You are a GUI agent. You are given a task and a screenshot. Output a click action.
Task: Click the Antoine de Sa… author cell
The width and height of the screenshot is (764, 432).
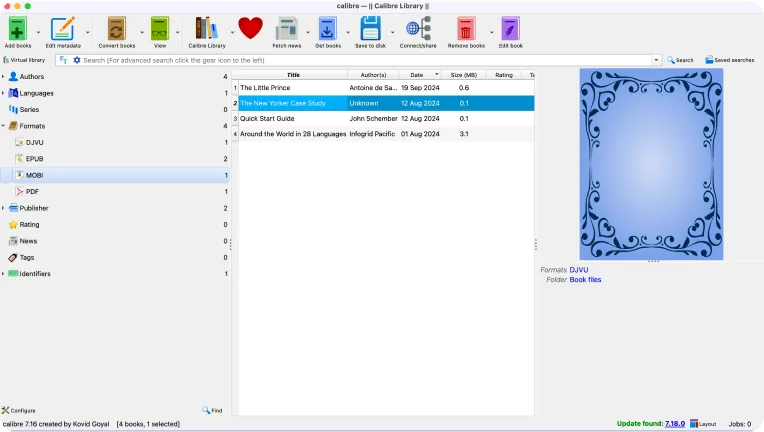coord(373,88)
